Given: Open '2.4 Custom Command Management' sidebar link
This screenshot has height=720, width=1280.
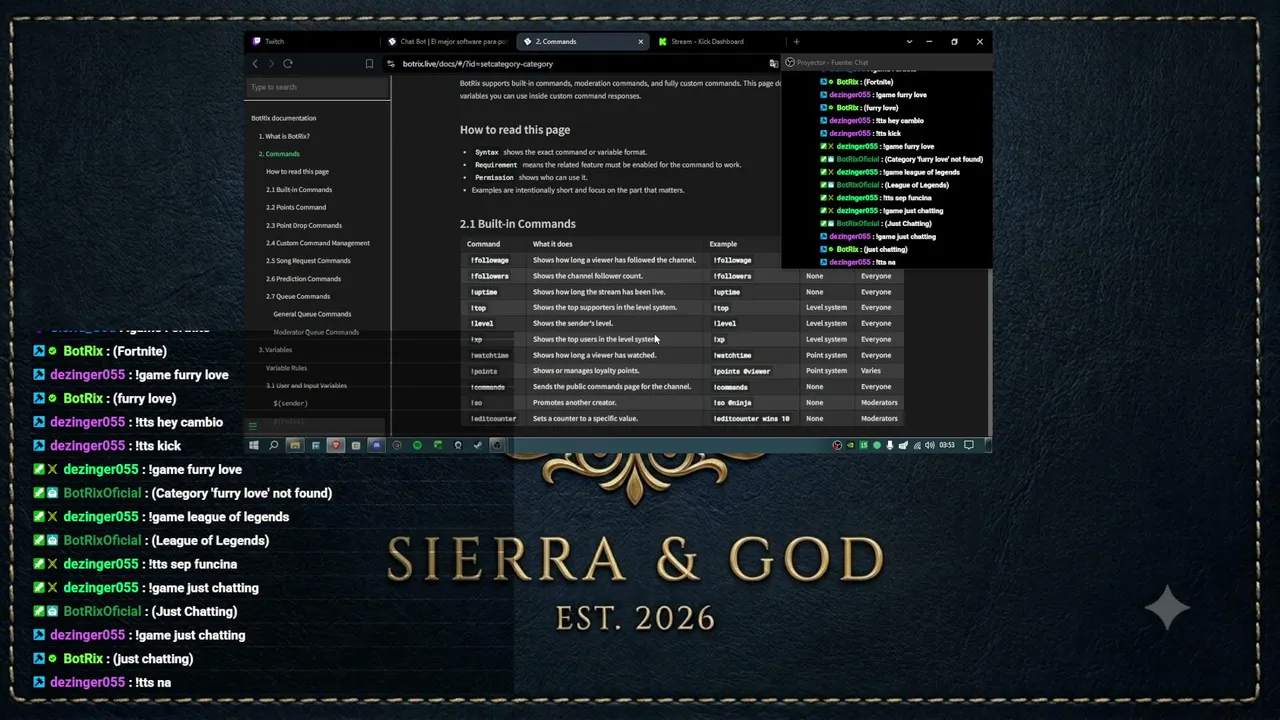Looking at the screenshot, I should coord(318,243).
